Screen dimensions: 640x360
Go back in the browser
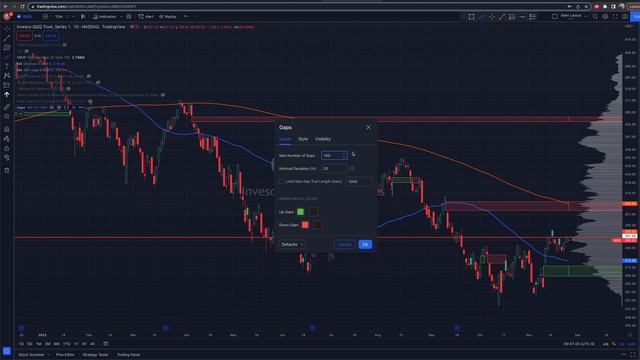pyautogui.click(x=5, y=7)
